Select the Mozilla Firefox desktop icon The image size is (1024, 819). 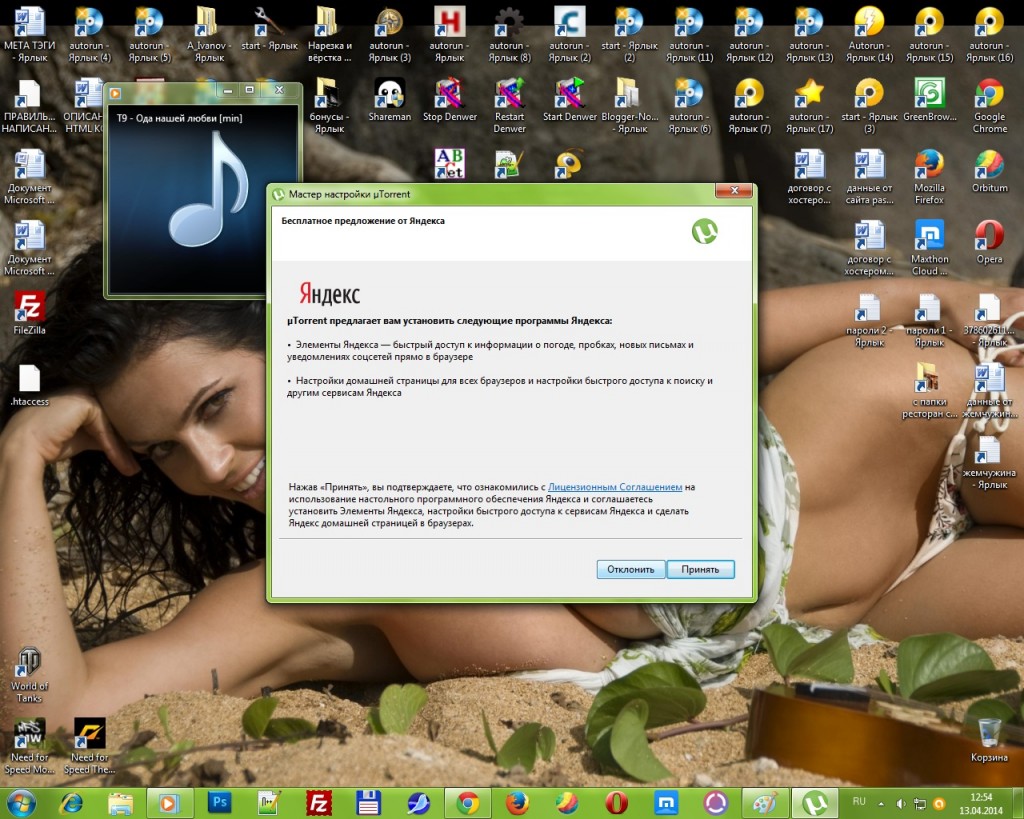tap(929, 176)
